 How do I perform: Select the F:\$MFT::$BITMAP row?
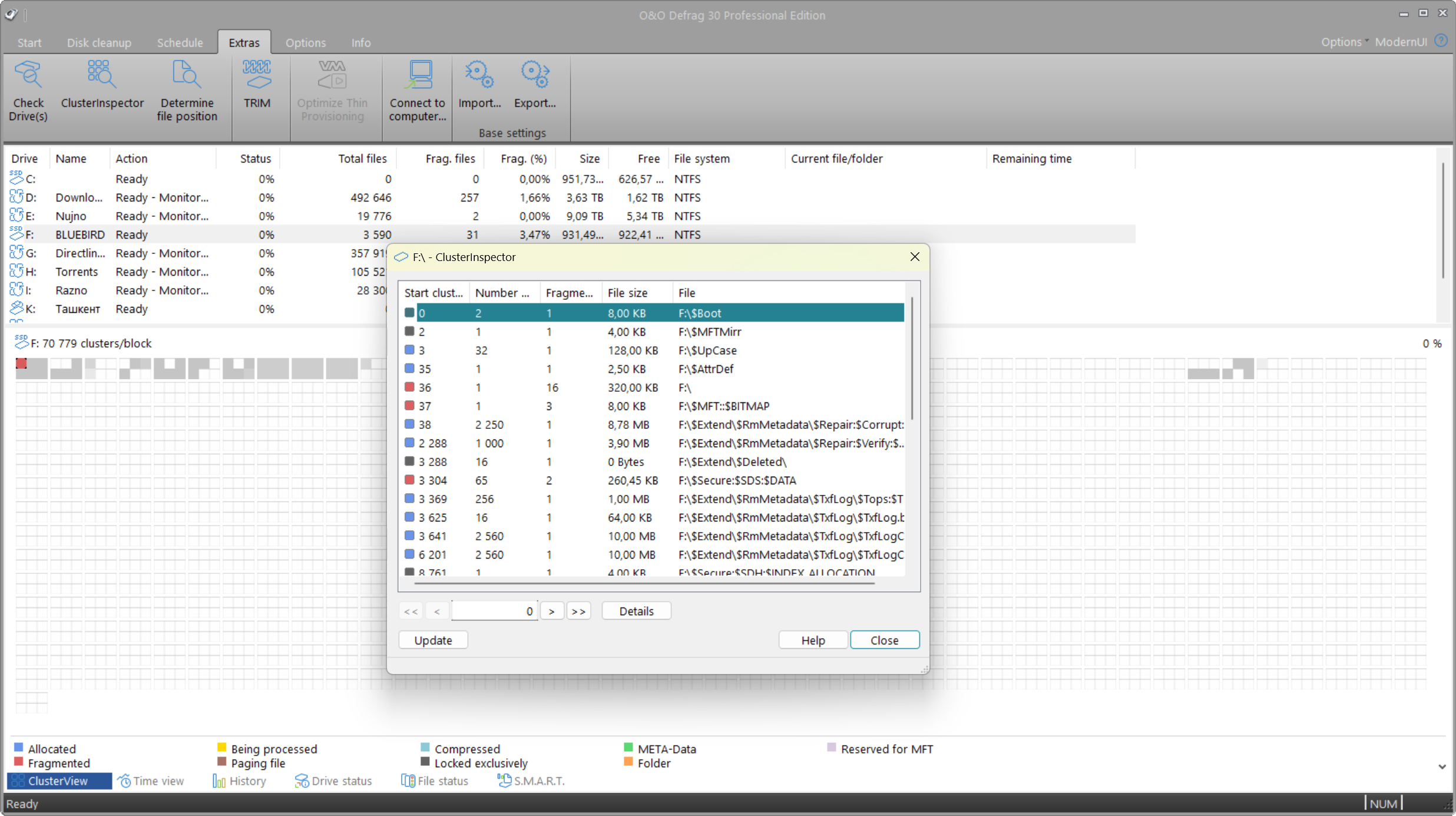(723, 406)
